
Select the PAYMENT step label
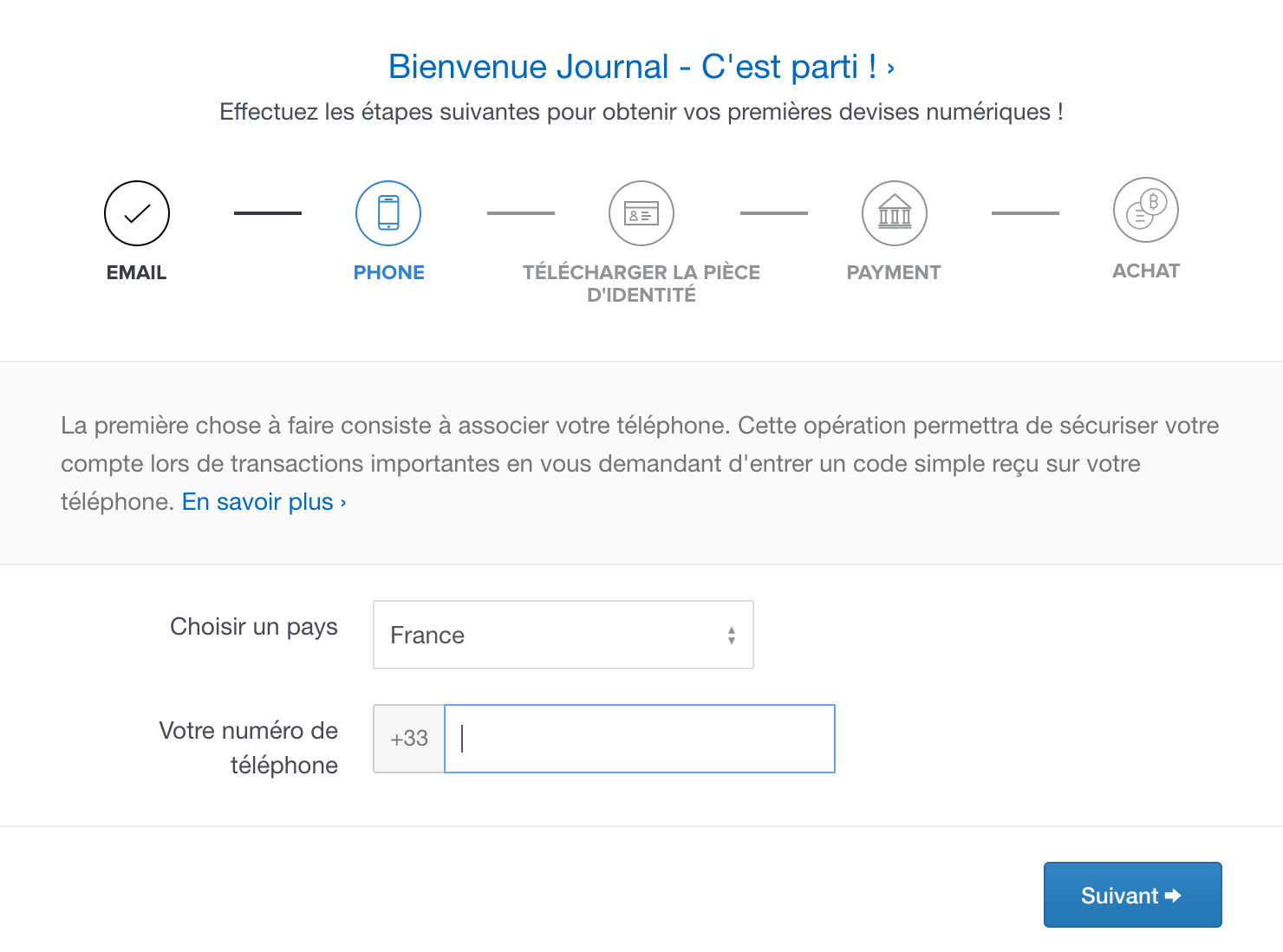click(894, 272)
